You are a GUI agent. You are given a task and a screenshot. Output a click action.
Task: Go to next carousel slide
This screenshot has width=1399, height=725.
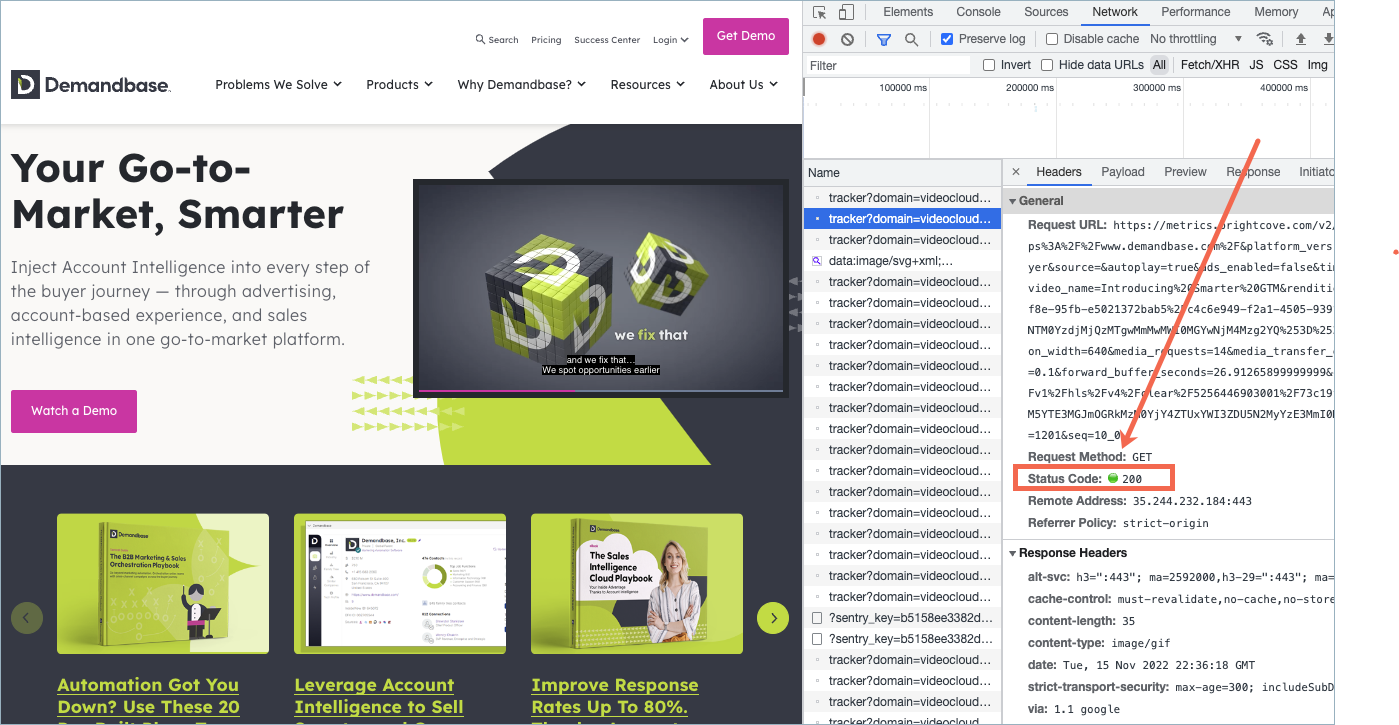773,618
